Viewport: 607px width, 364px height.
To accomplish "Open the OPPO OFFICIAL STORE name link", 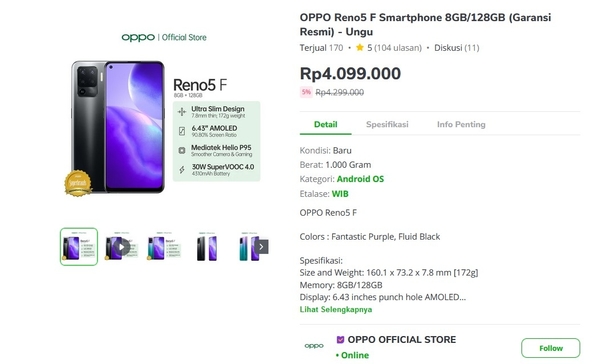I will [x=401, y=340].
